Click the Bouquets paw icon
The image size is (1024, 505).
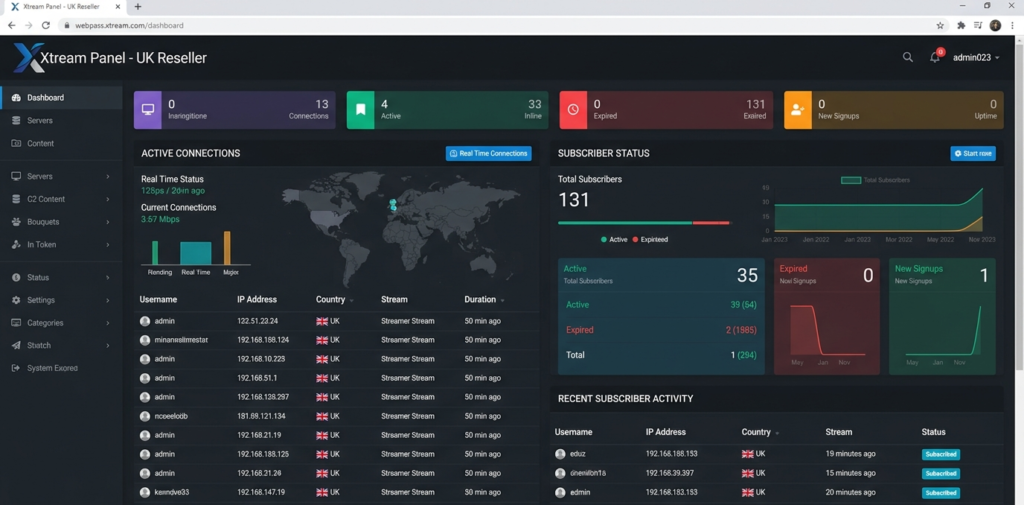click(16, 222)
